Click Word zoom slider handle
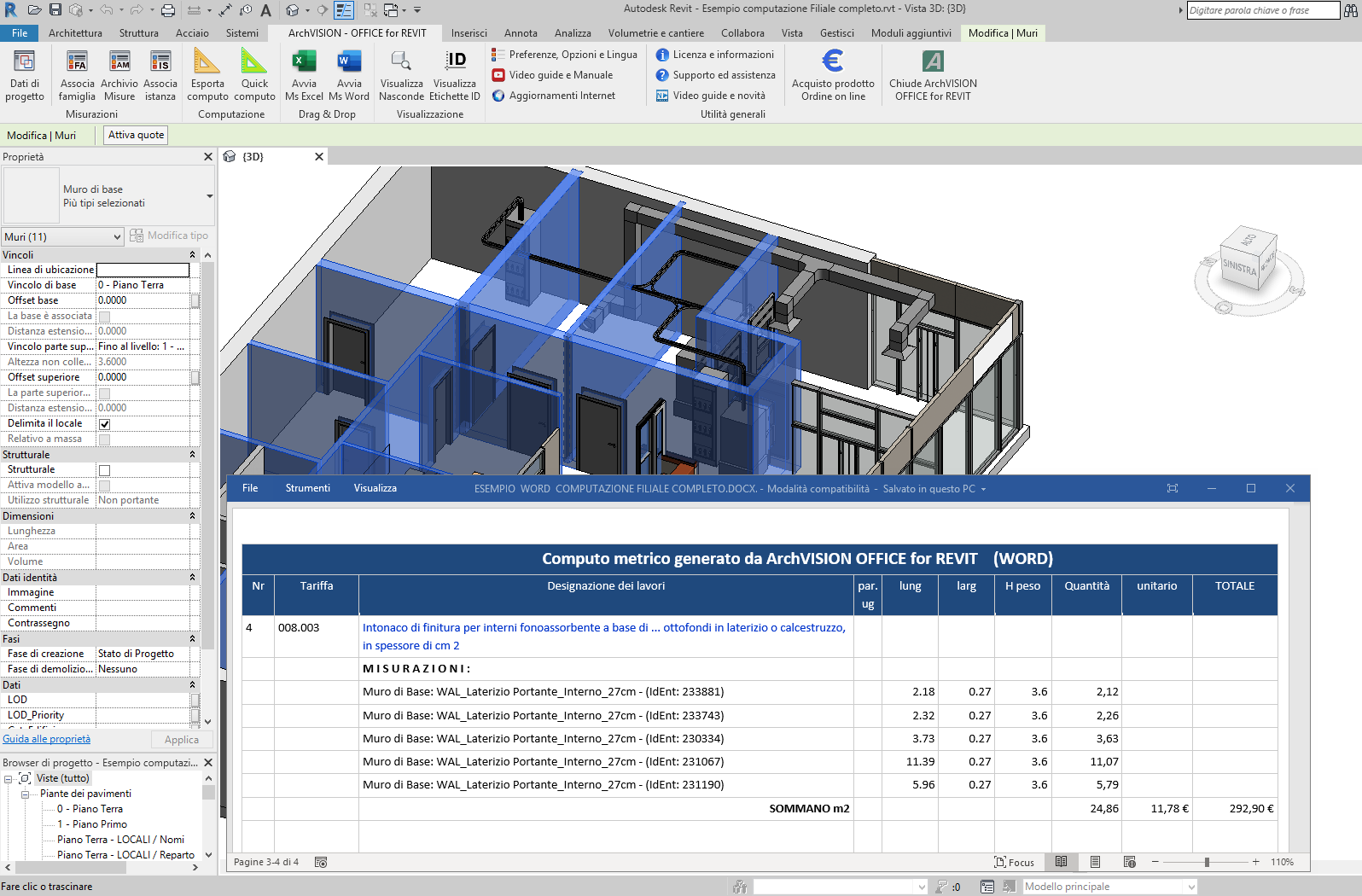Image resolution: width=1362 pixels, height=896 pixels. point(1207,862)
